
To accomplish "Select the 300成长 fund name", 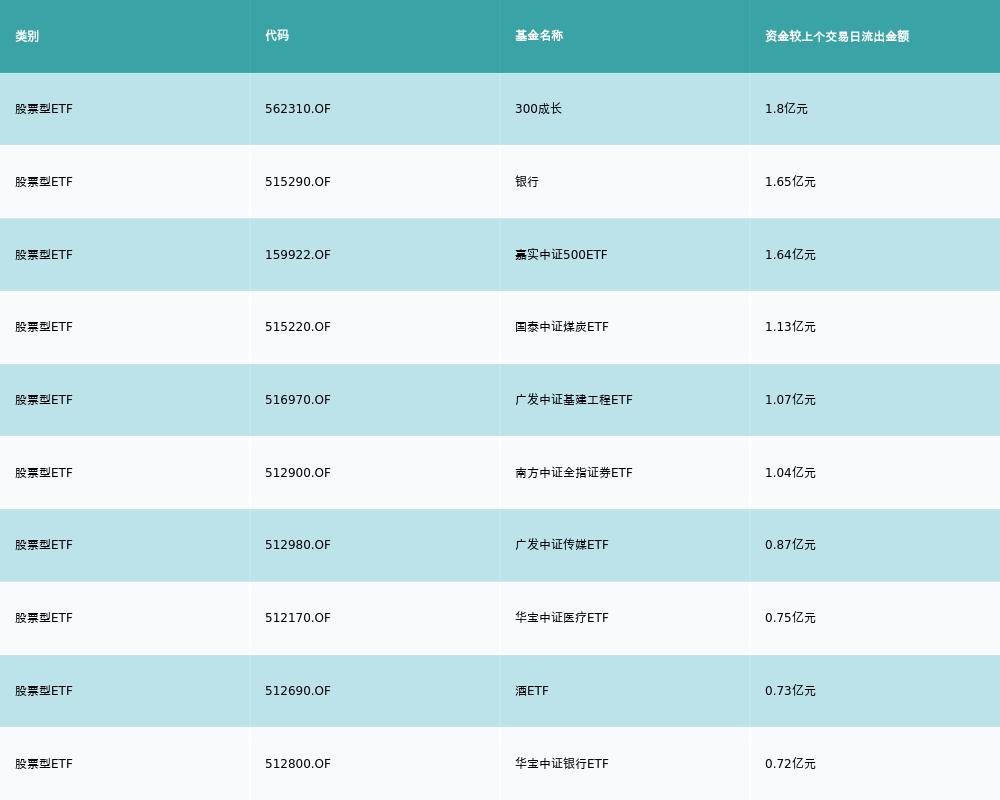I will point(538,109).
